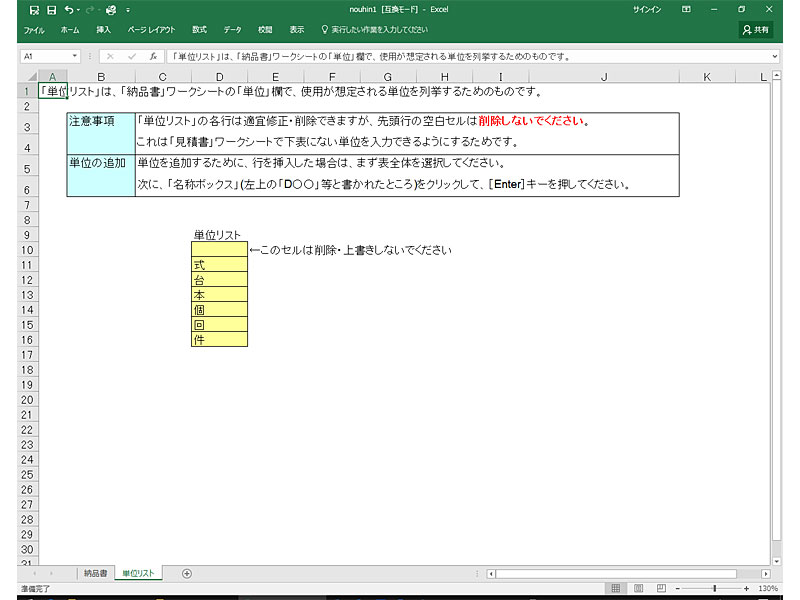Click the Excel file icon at left of title bar
800x600 pixels.
34,10
